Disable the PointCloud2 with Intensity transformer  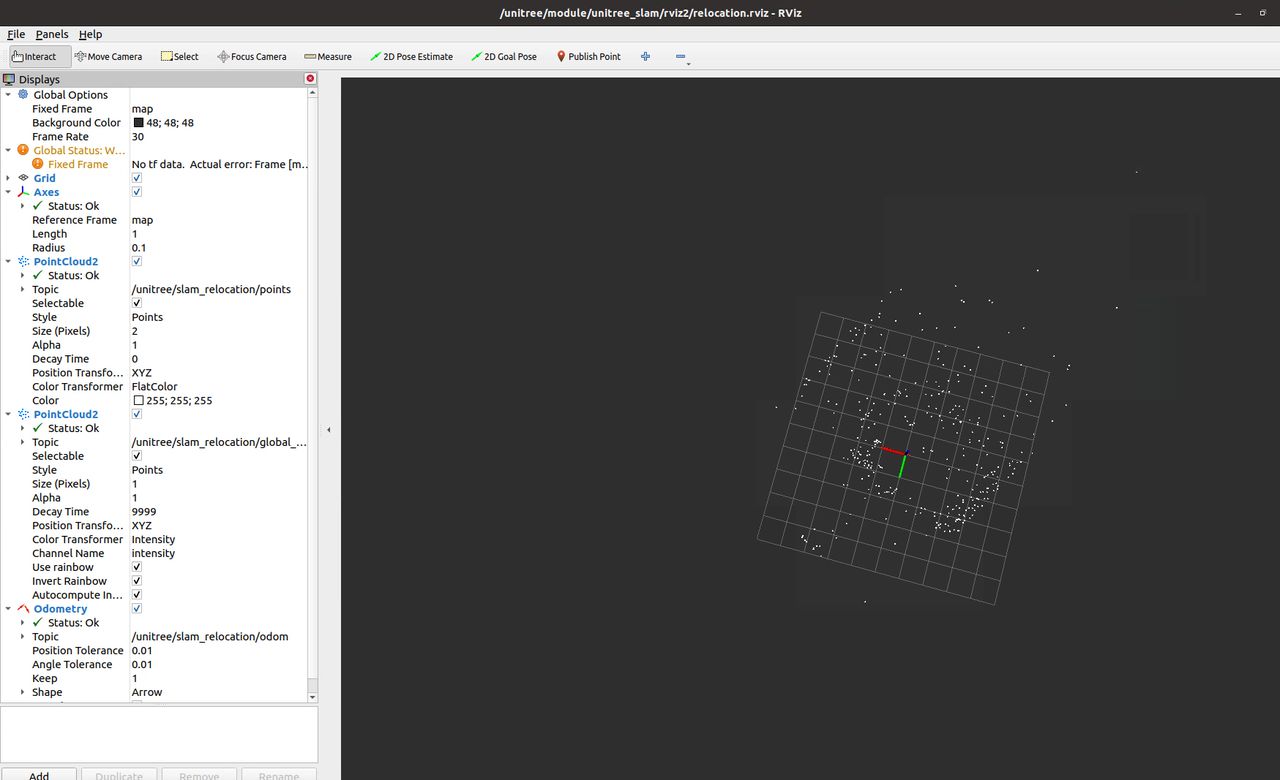(x=137, y=414)
